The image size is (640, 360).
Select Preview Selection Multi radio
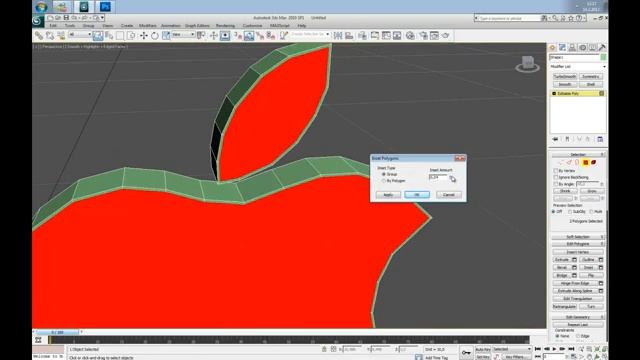[591, 212]
